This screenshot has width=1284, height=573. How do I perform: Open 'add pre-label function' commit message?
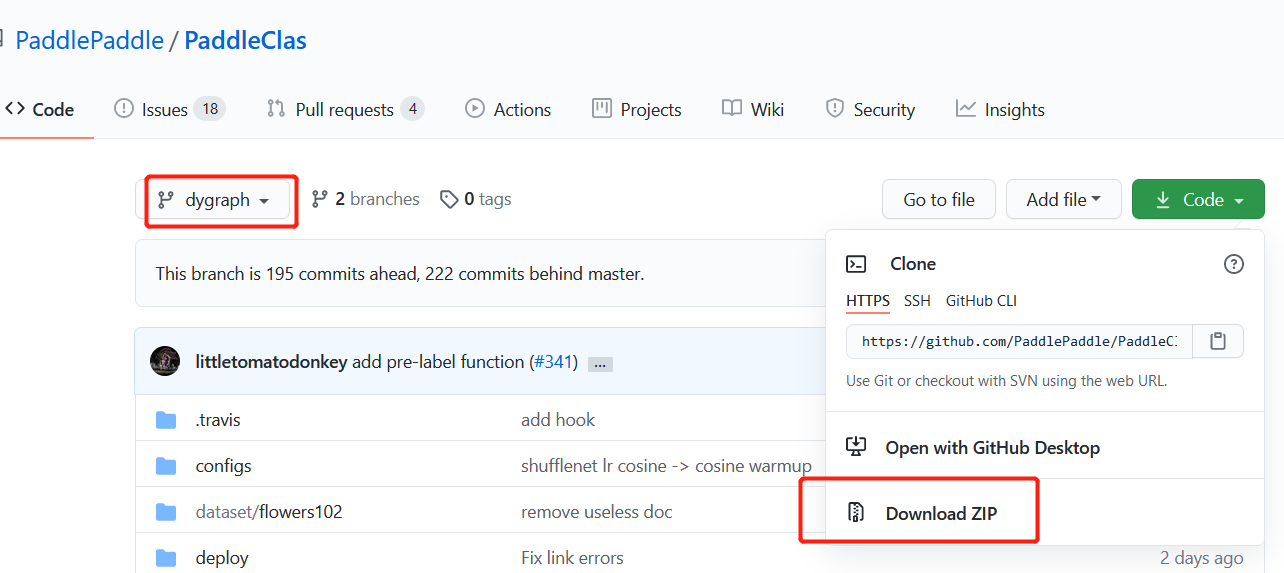click(x=438, y=362)
